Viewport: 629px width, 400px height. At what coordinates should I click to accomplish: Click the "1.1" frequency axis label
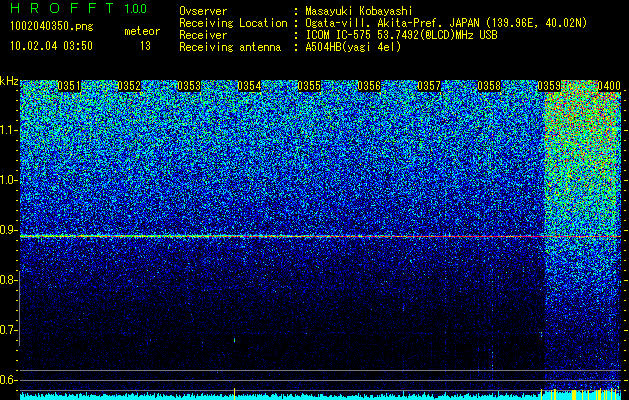pos(9,130)
